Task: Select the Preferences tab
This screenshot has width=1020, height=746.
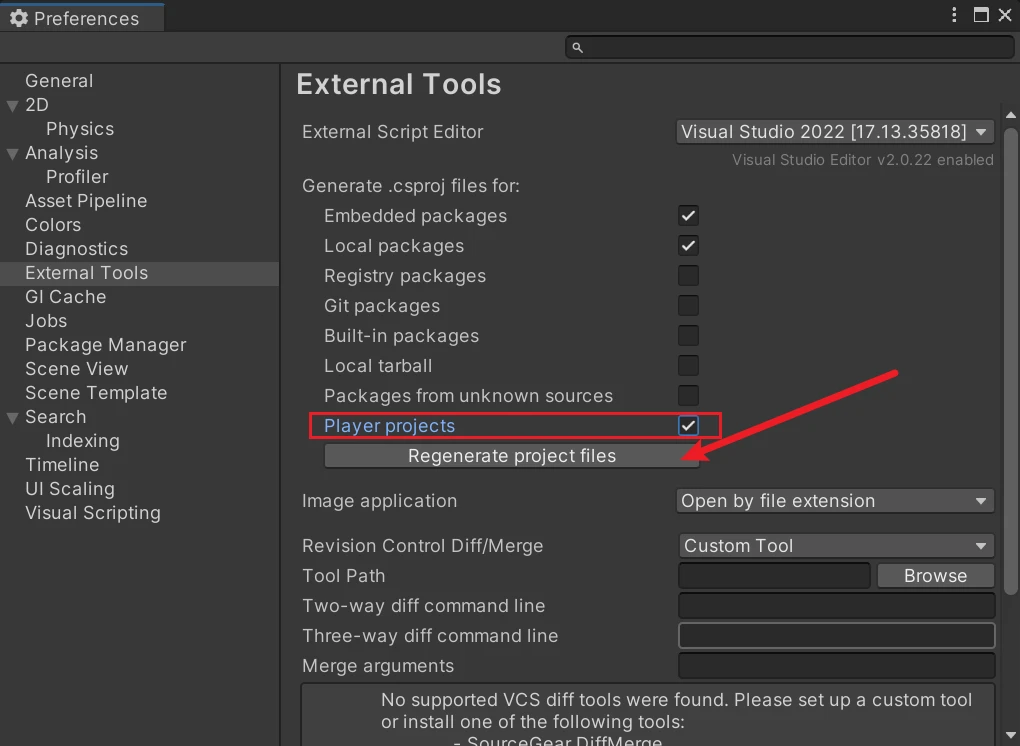Action: click(x=83, y=18)
